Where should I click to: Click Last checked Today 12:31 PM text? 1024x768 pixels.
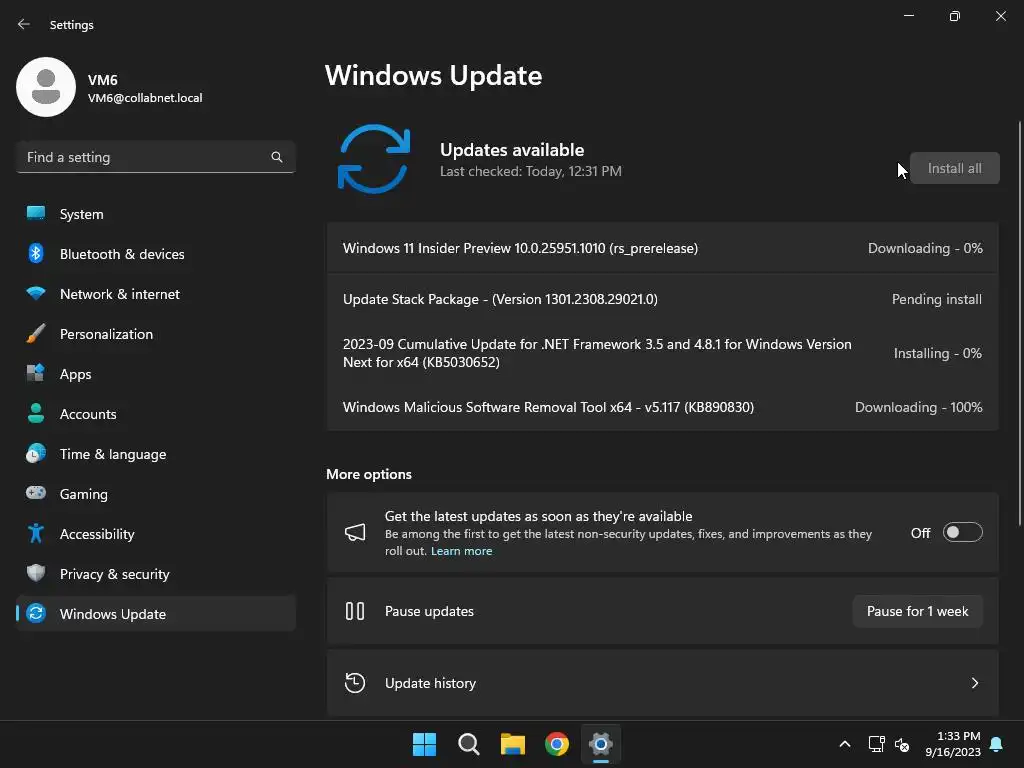pyautogui.click(x=530, y=171)
